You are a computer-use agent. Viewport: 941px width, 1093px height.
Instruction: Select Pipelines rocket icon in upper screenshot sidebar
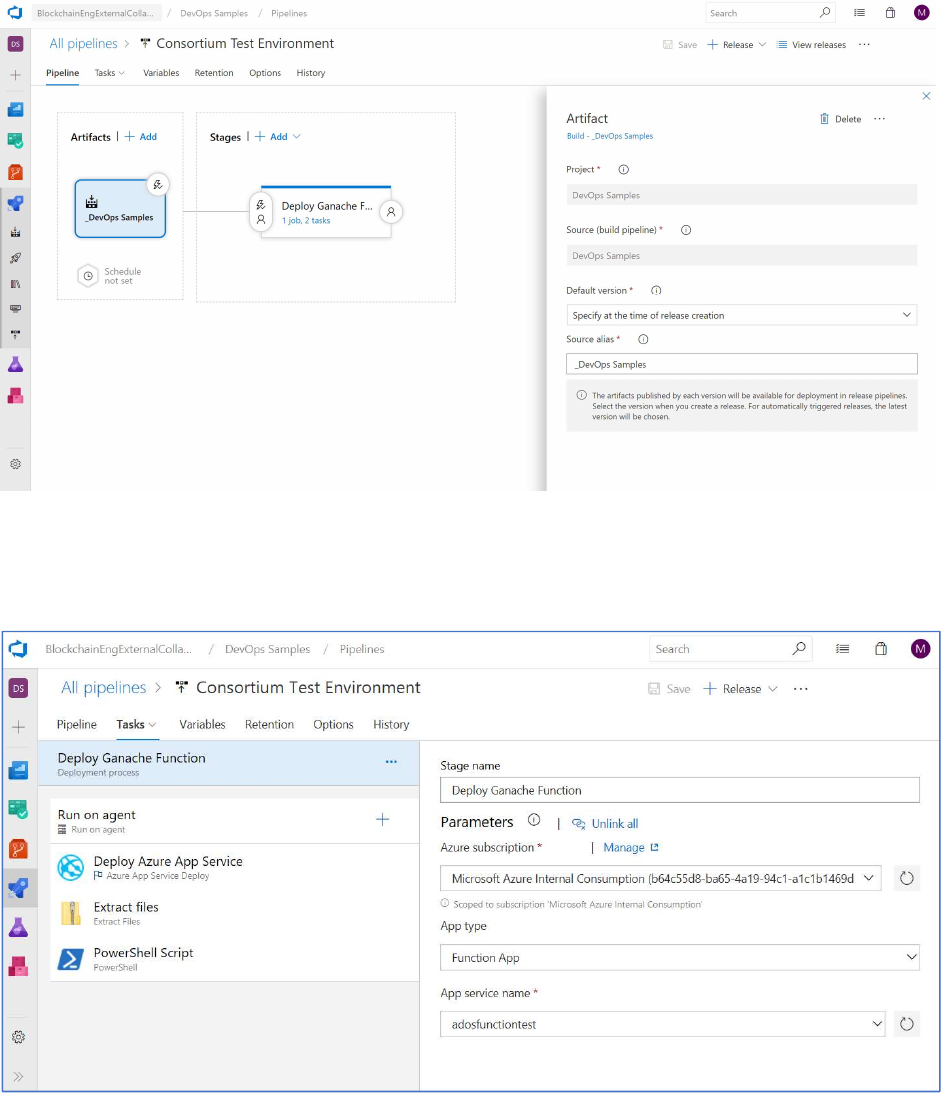pyautogui.click(x=15, y=203)
